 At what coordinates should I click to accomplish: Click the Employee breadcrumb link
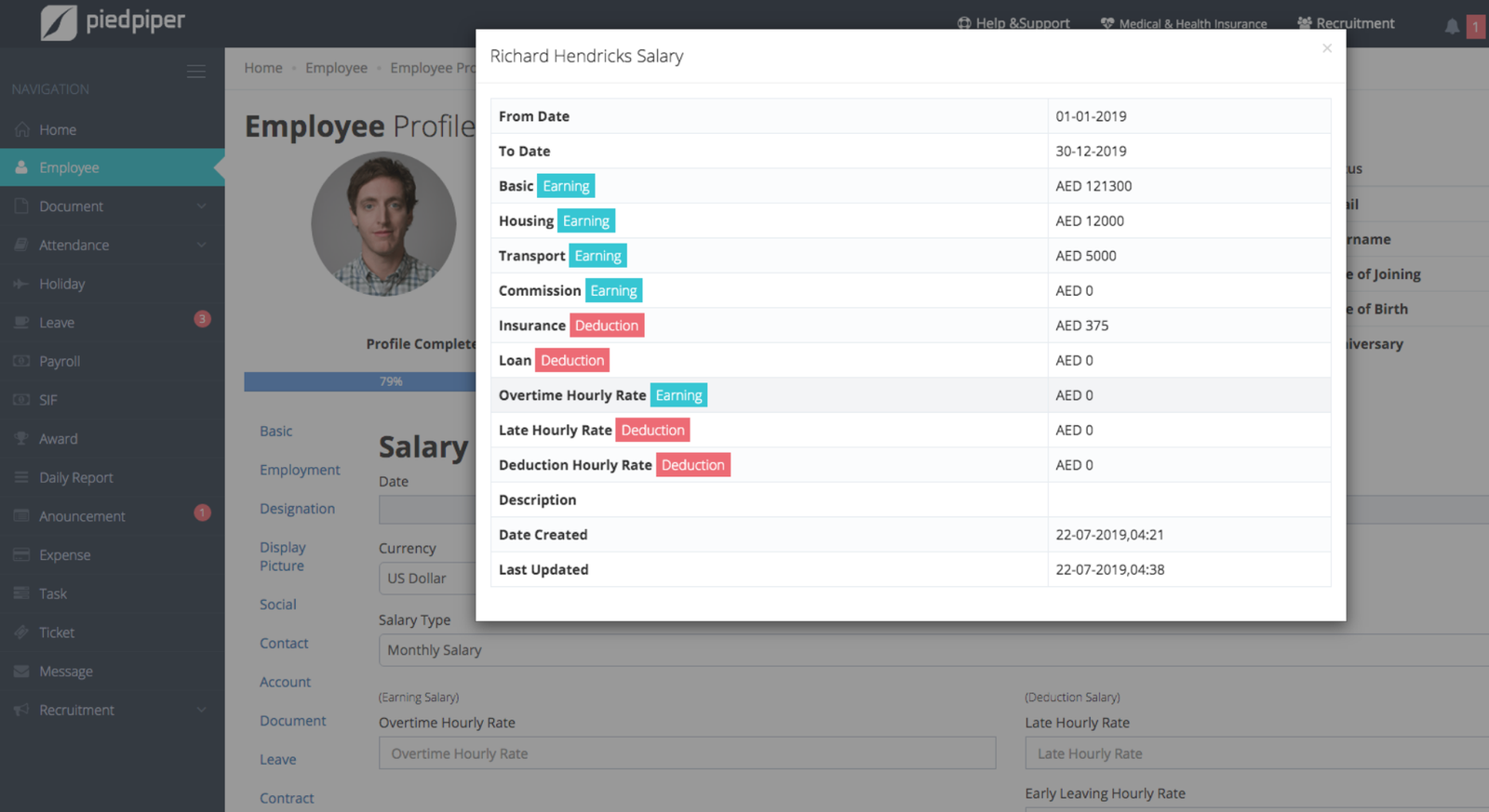[x=336, y=68]
